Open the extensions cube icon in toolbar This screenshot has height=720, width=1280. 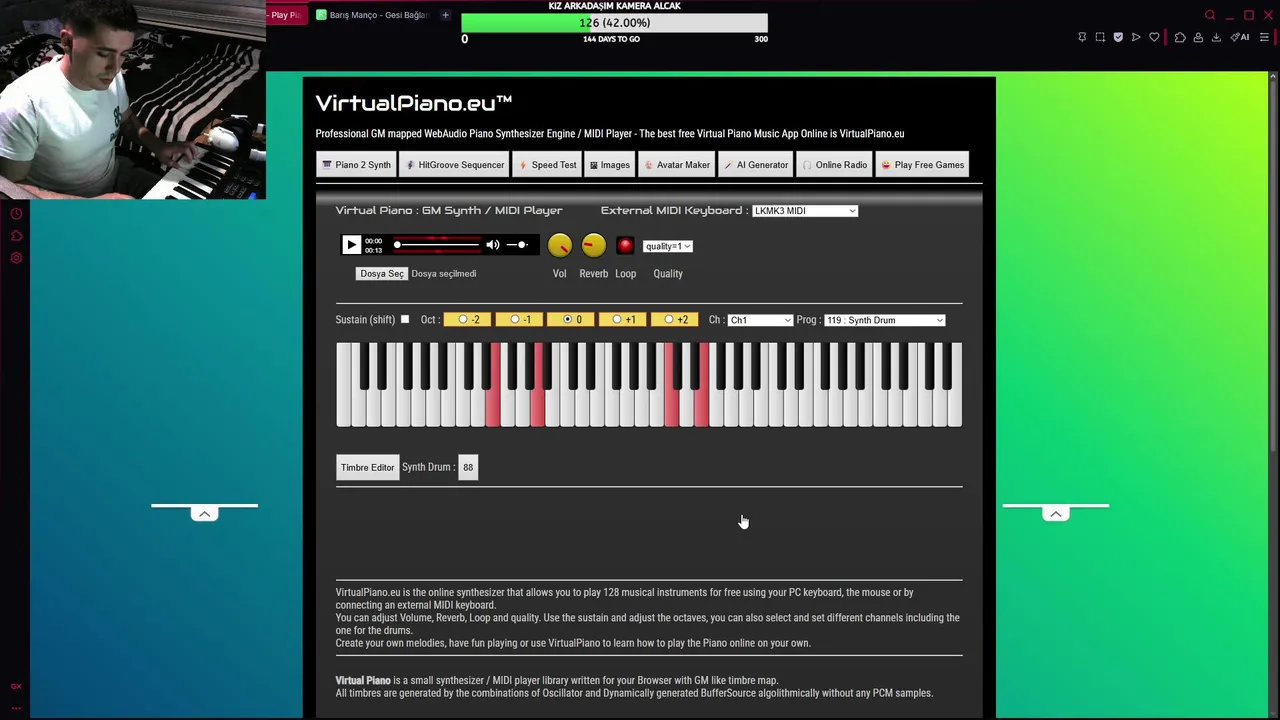pos(1180,37)
